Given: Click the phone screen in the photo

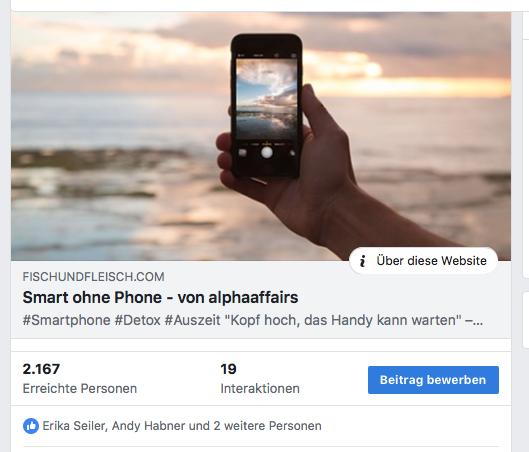Looking at the screenshot, I should click(266, 99).
